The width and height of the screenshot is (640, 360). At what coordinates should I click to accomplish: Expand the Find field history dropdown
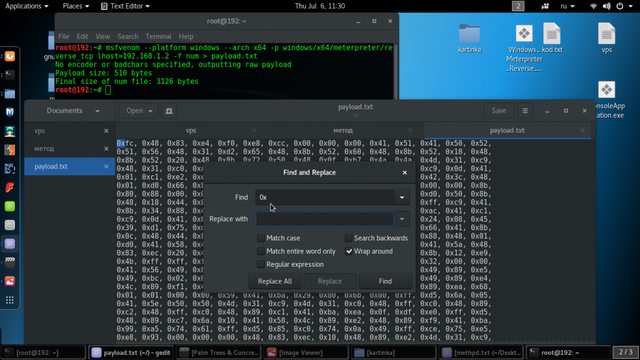coord(402,198)
